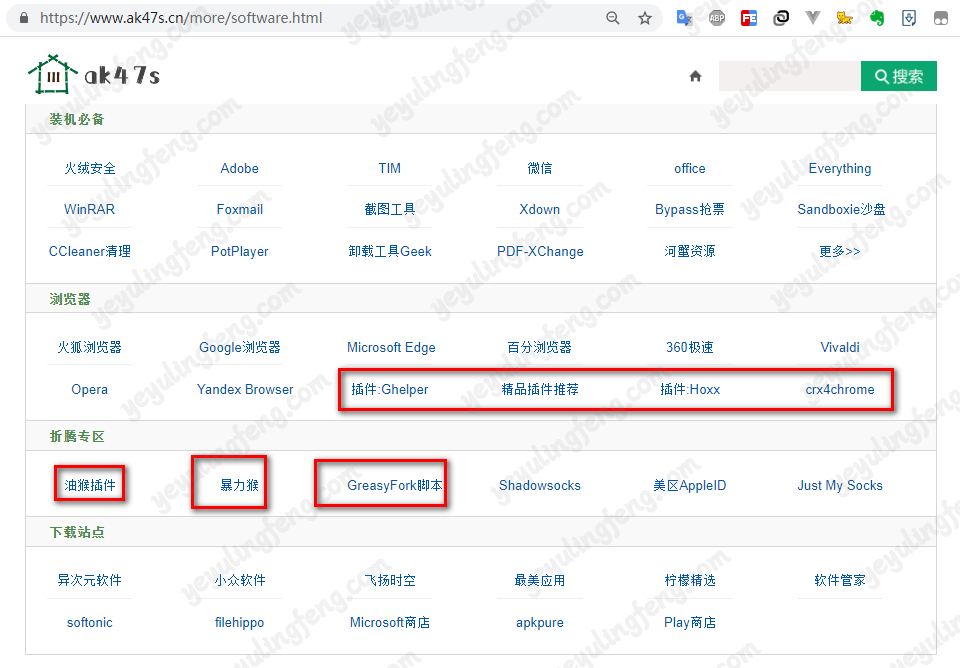Image resolution: width=960 pixels, height=668 pixels.
Task: Open the Sandboxie沙盘 link
Action: [x=841, y=209]
